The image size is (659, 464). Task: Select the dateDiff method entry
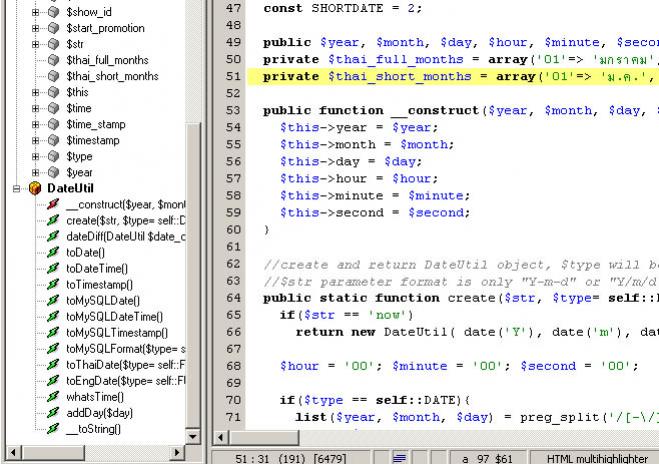tap(125, 236)
